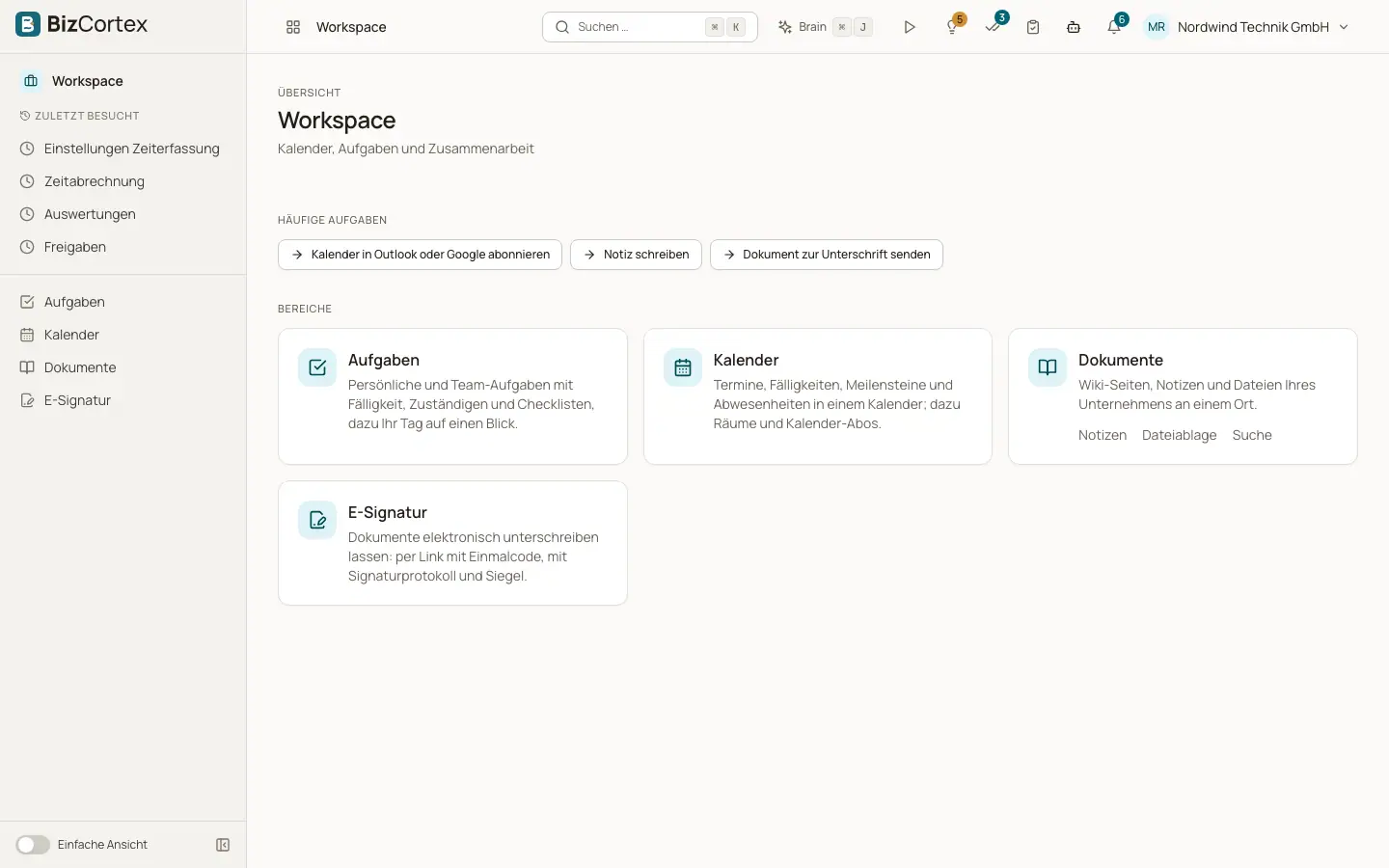Click the MR user avatar
Image resolution: width=1389 pixels, height=868 pixels.
(x=1157, y=27)
